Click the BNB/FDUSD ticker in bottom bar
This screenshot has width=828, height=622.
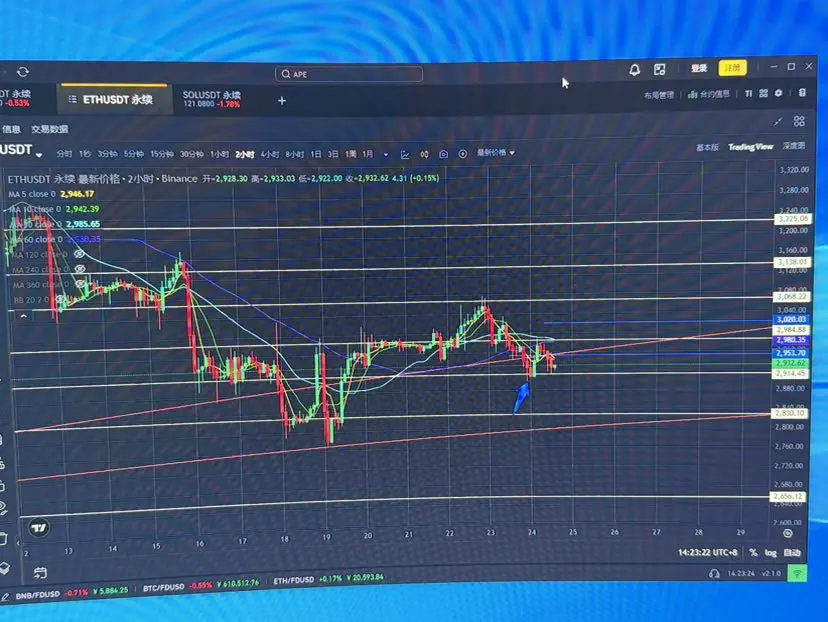tap(71, 592)
